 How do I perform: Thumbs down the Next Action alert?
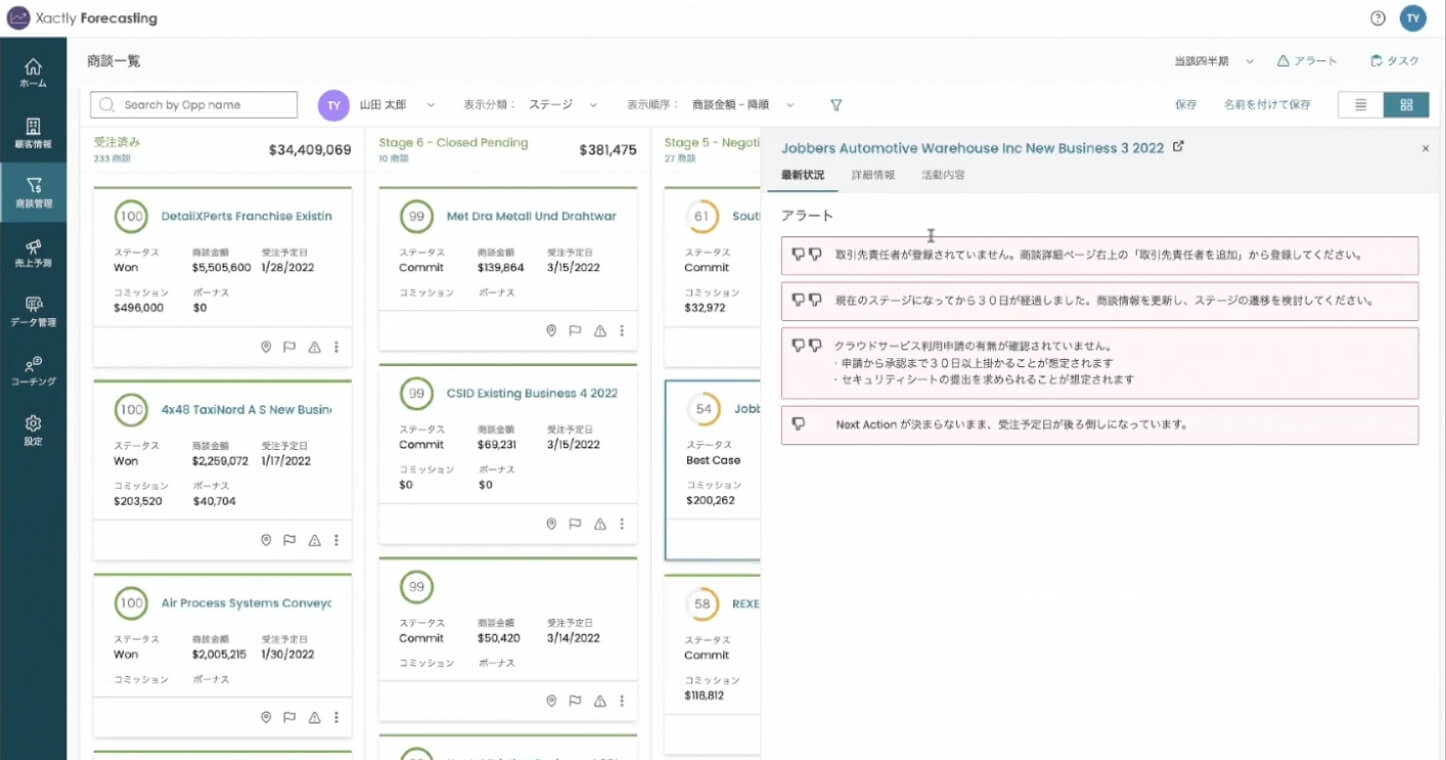[798, 424]
